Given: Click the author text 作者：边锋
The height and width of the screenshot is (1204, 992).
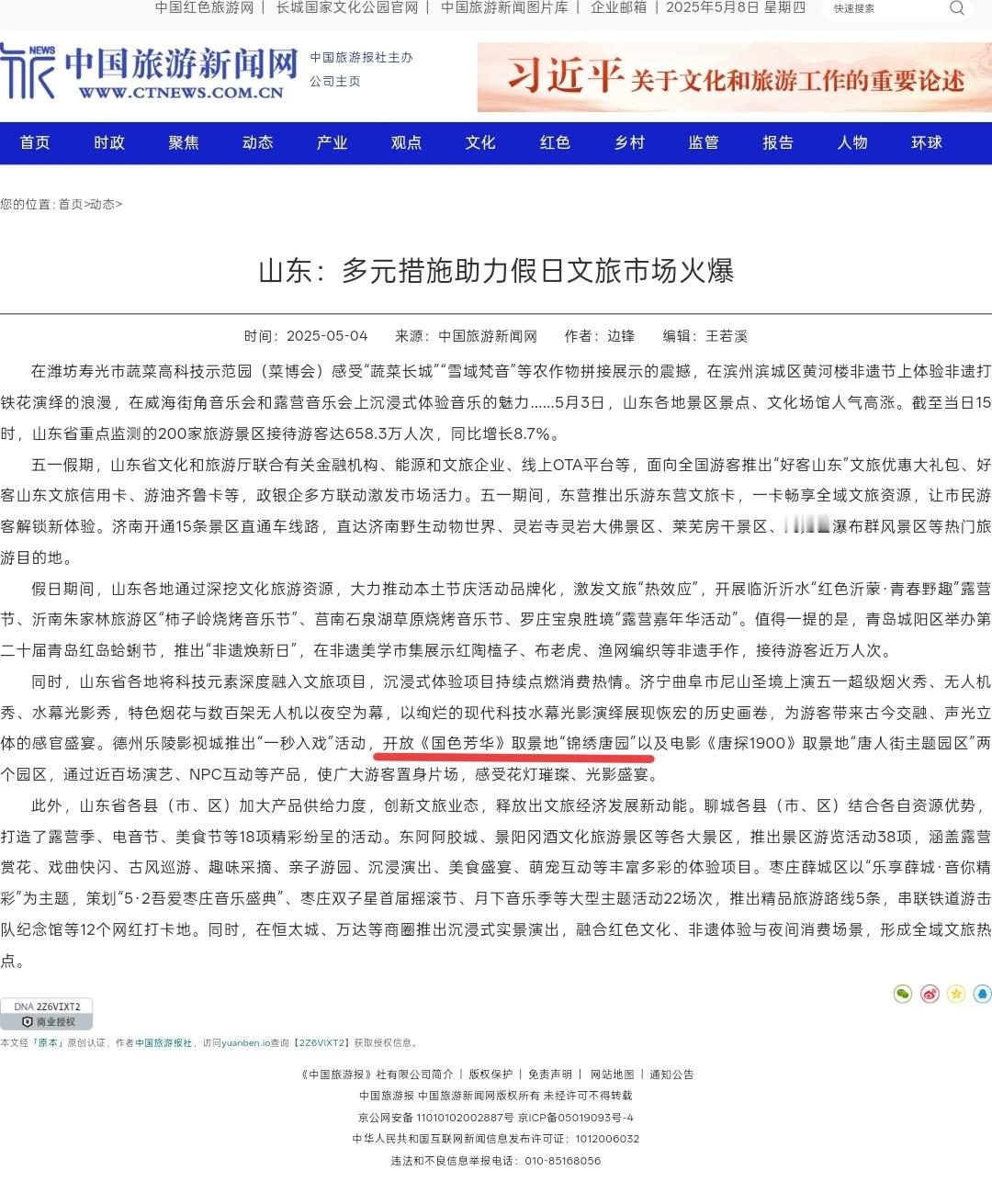Looking at the screenshot, I should tap(600, 336).
